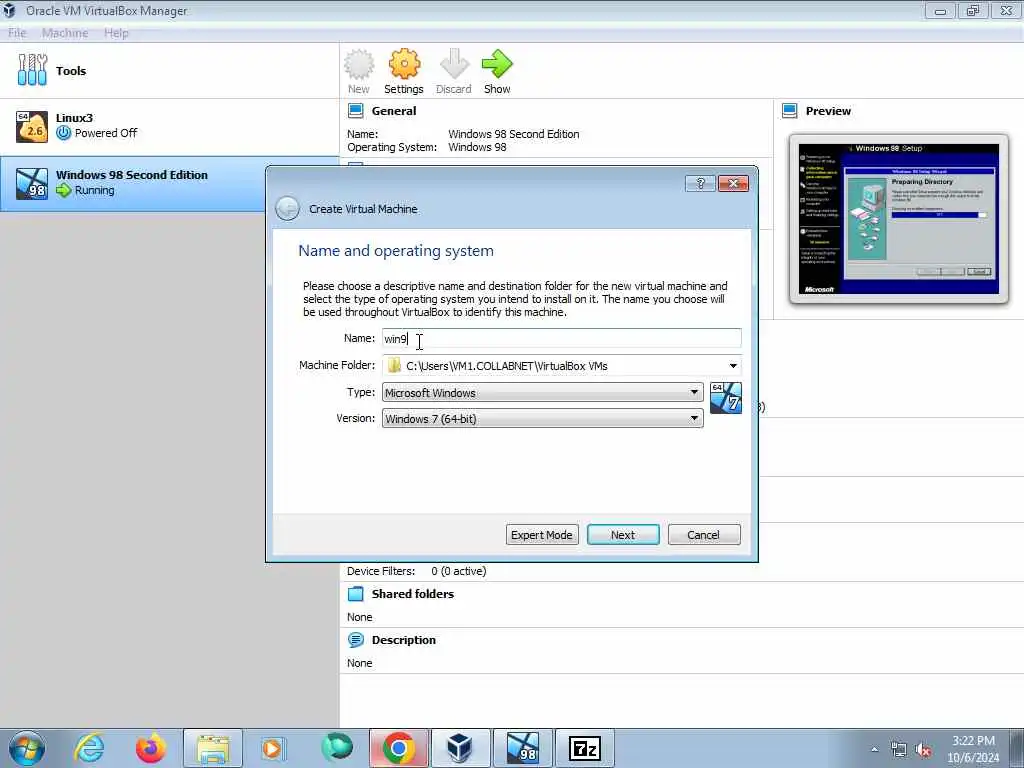Switch to Expert Mode

click(542, 535)
